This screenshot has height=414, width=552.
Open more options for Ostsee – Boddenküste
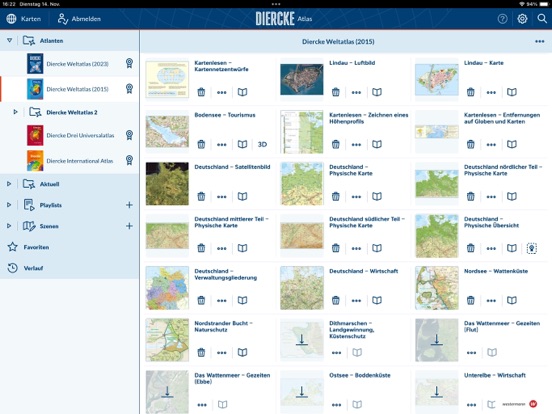(x=337, y=405)
